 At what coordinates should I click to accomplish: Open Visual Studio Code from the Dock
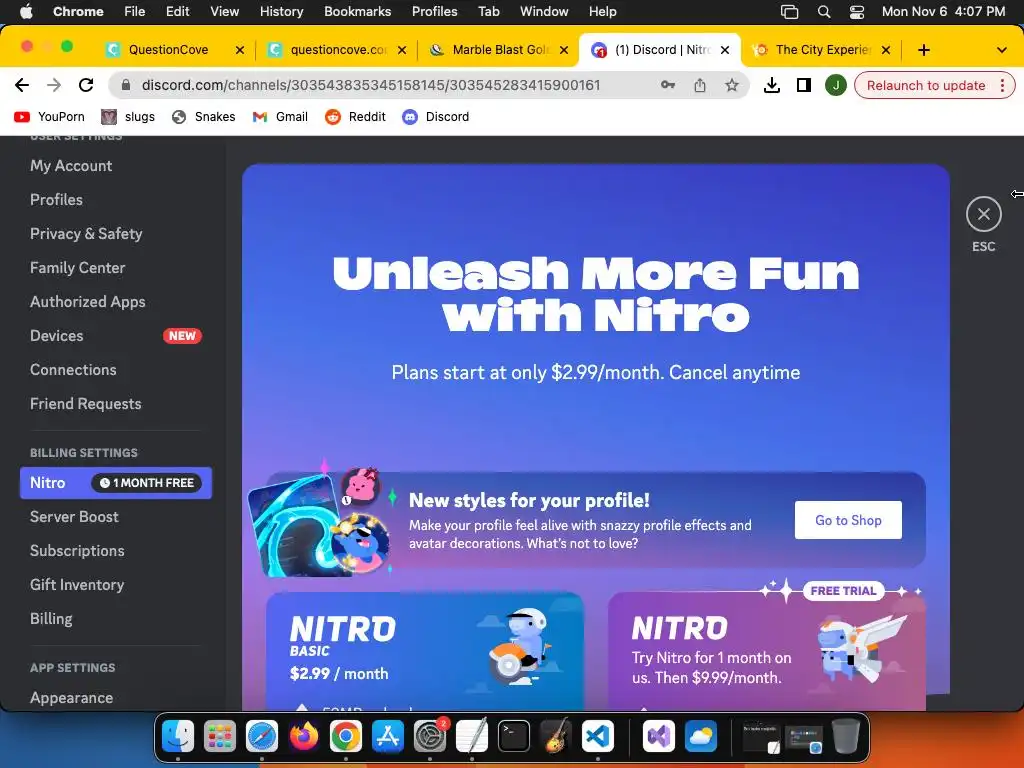[598, 737]
